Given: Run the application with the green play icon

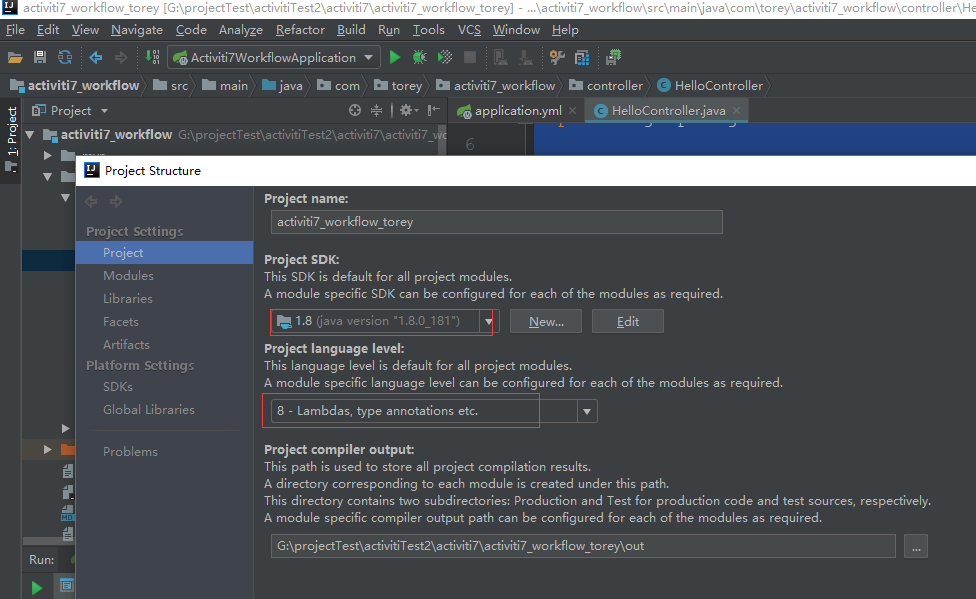Looking at the screenshot, I should click(395, 57).
